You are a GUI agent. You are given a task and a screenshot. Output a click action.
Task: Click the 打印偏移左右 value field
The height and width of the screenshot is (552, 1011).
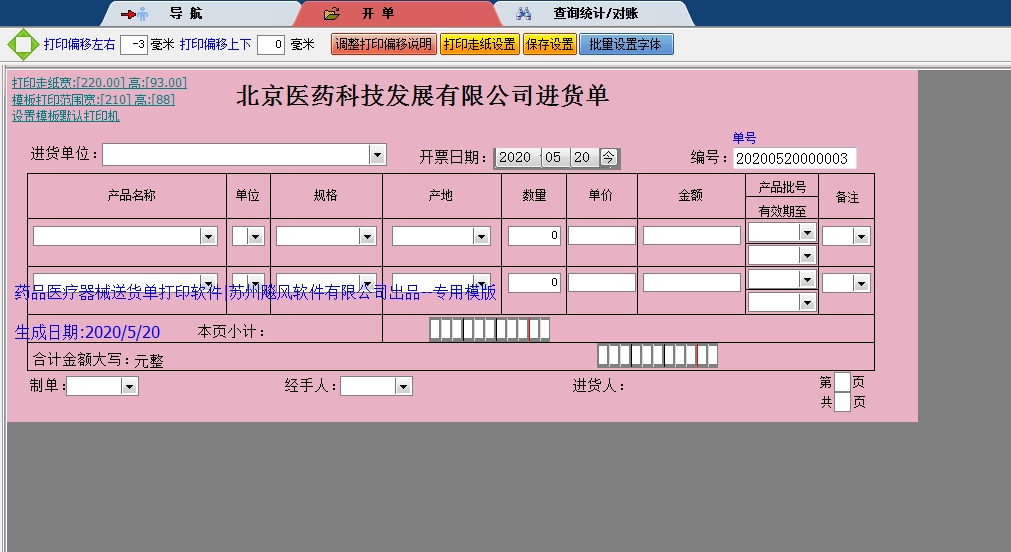[133, 45]
